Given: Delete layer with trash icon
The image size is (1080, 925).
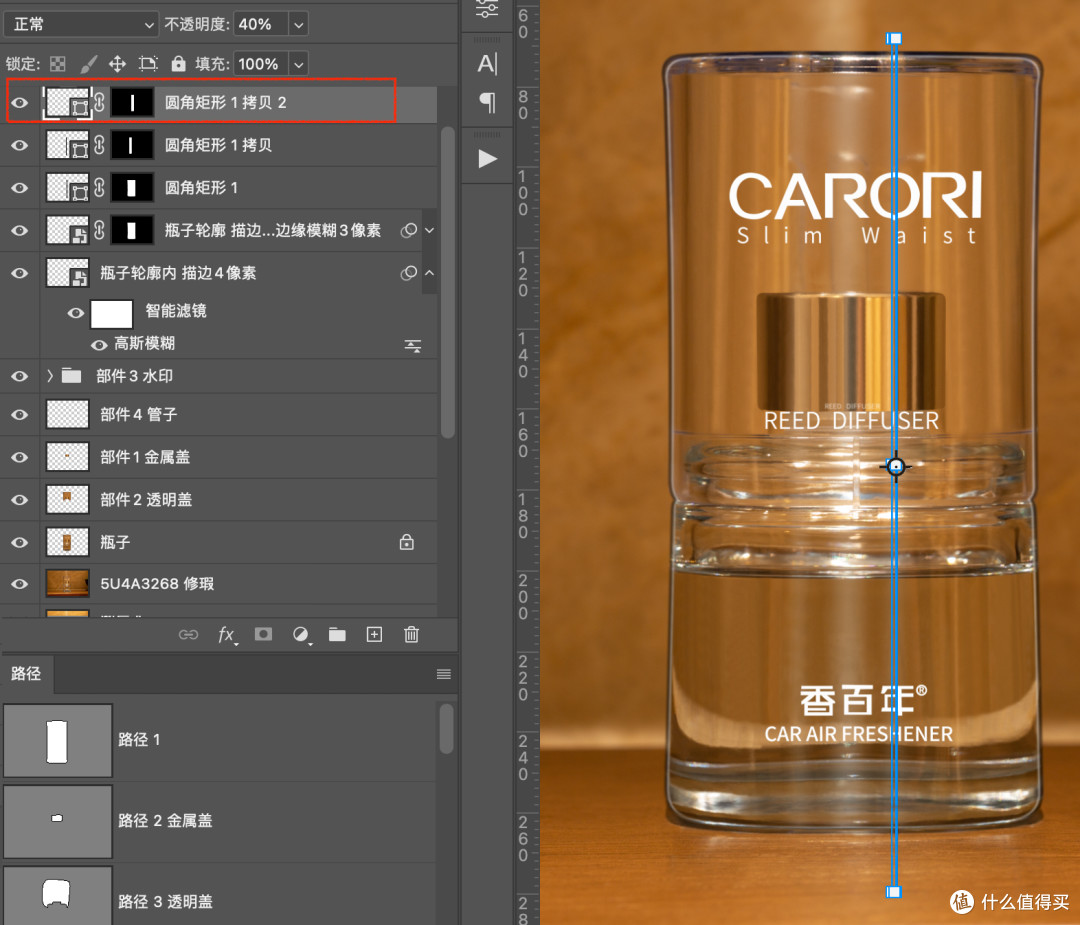Looking at the screenshot, I should click(411, 634).
